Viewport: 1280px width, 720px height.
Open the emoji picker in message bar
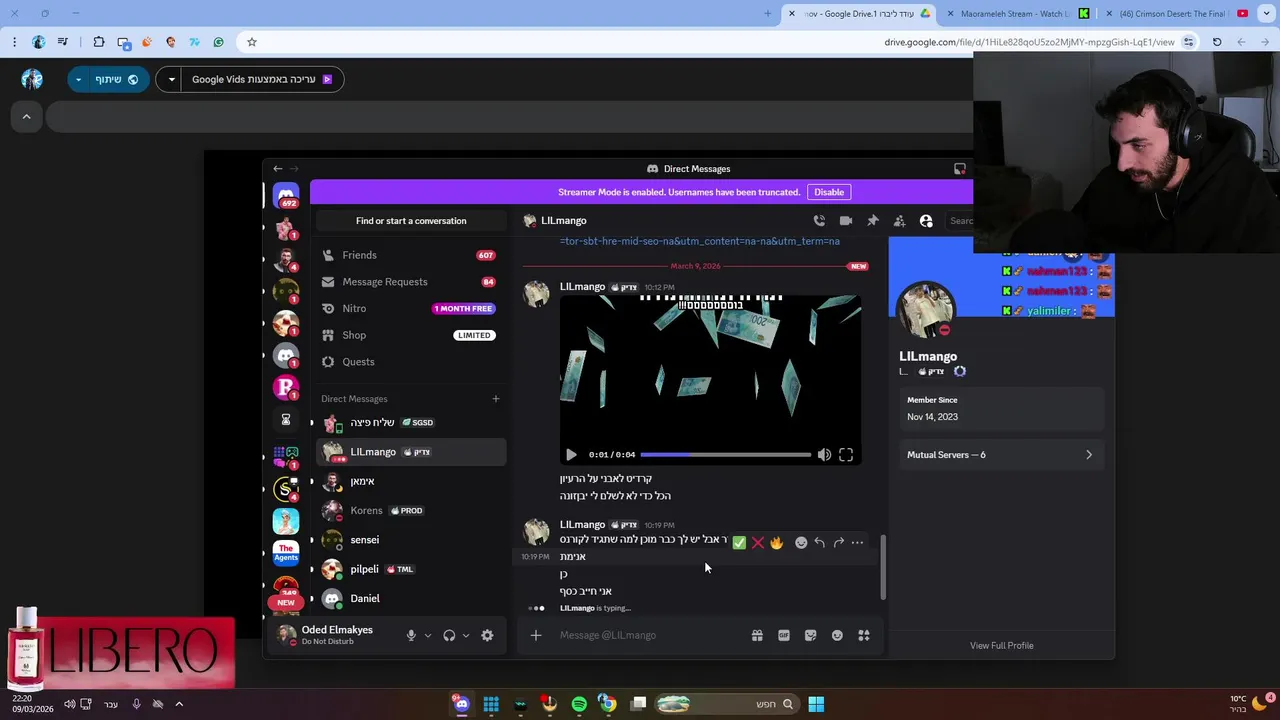click(x=837, y=635)
